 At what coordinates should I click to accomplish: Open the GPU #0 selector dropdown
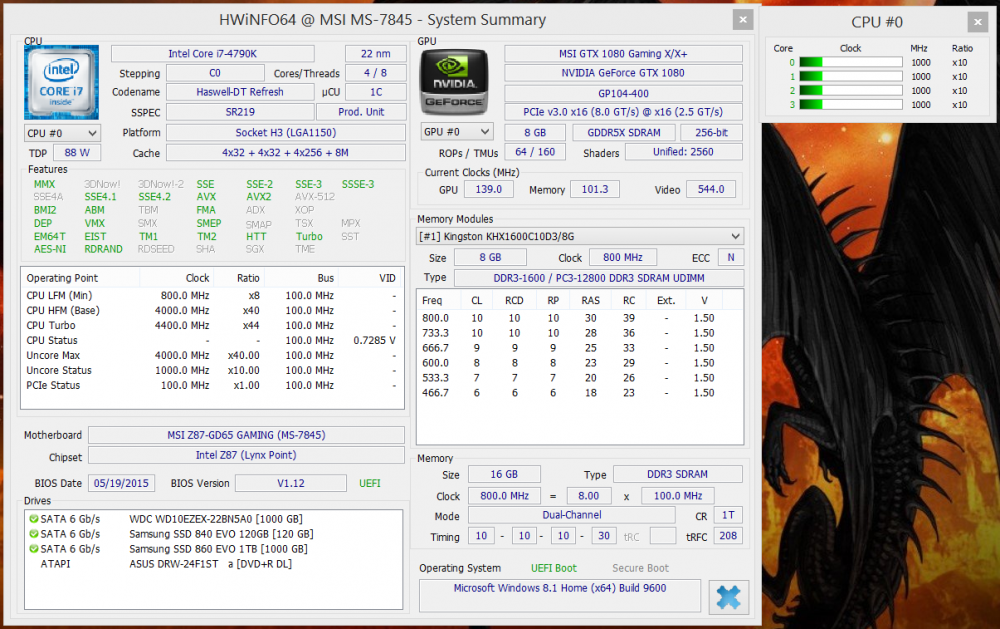pyautogui.click(x=457, y=132)
